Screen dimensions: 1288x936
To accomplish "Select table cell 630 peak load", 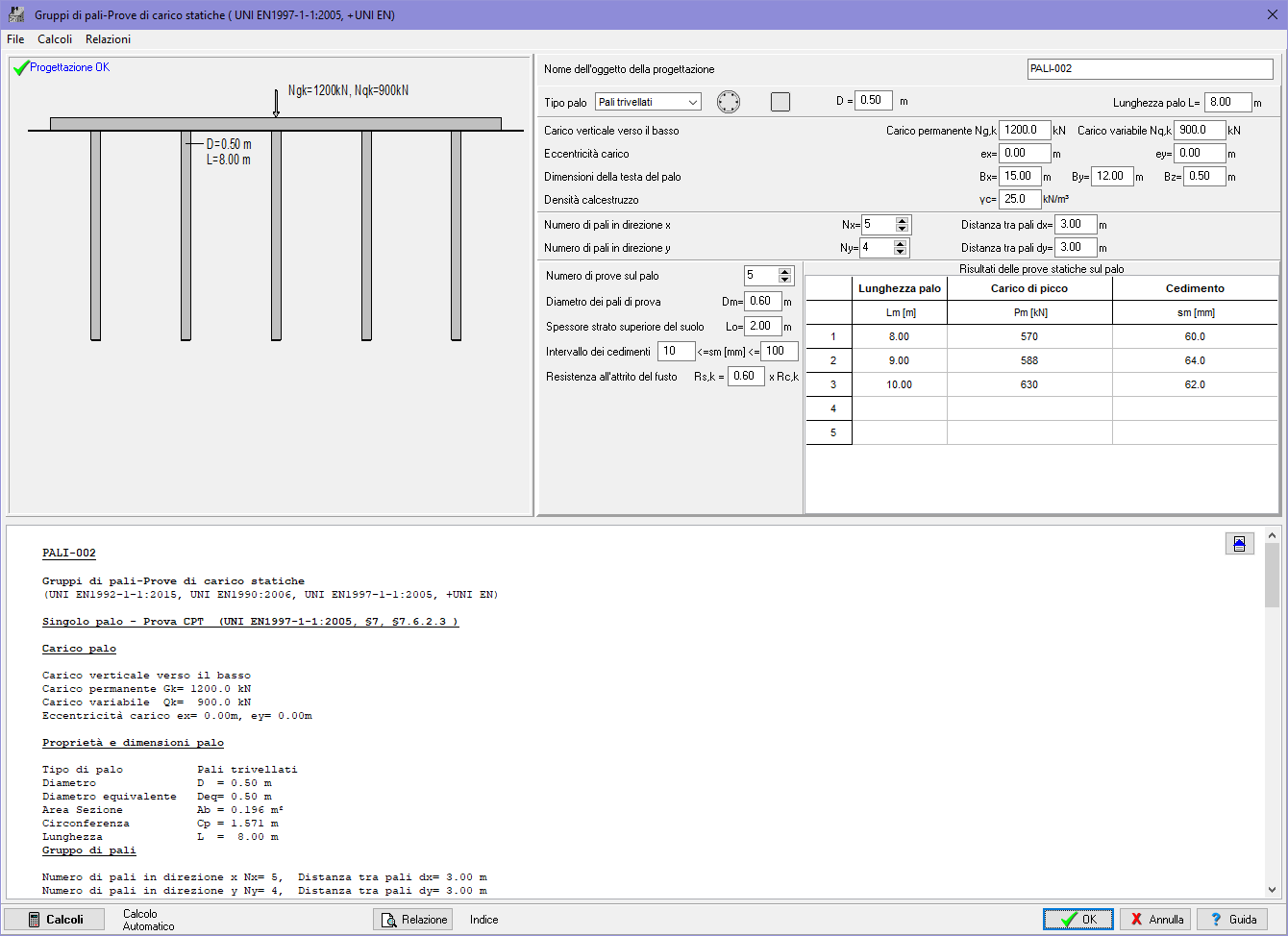I will [x=1029, y=384].
